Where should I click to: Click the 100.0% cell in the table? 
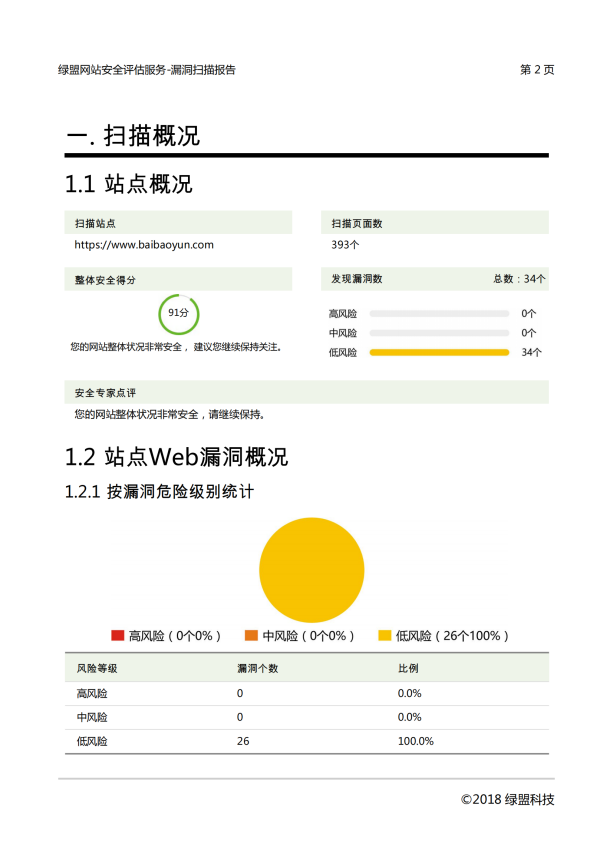416,741
